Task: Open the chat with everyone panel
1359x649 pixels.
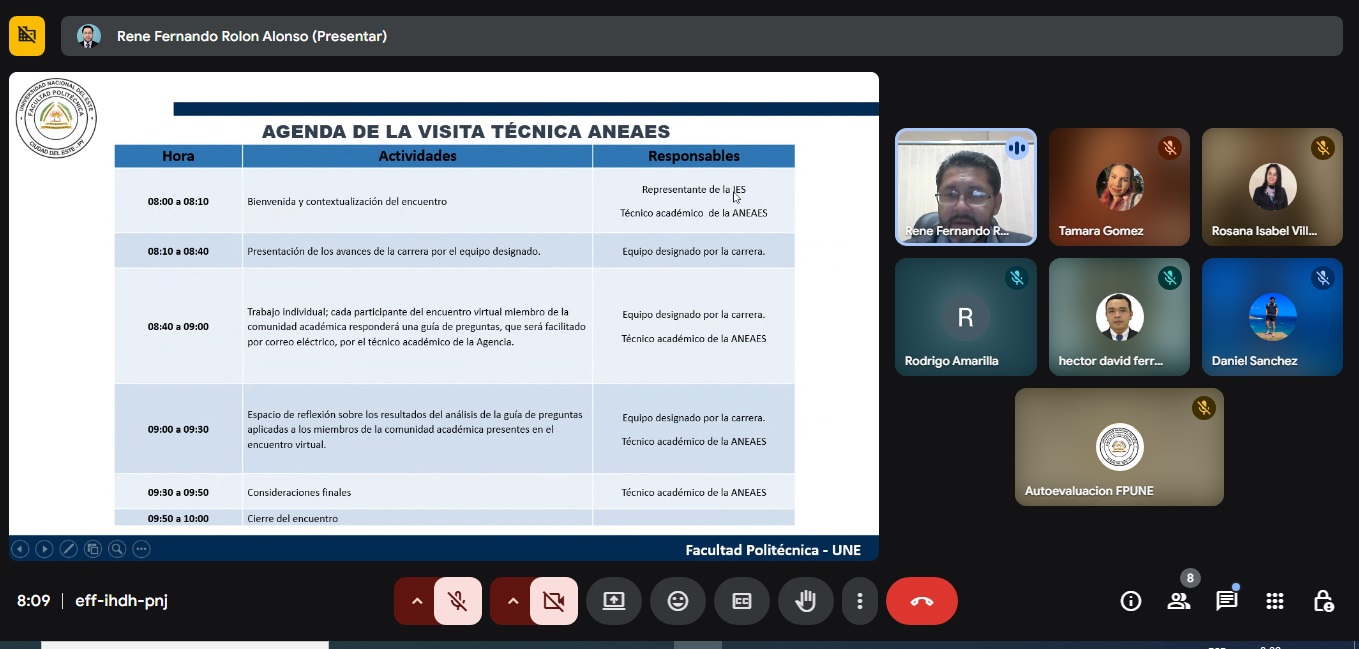Action: coord(1227,601)
